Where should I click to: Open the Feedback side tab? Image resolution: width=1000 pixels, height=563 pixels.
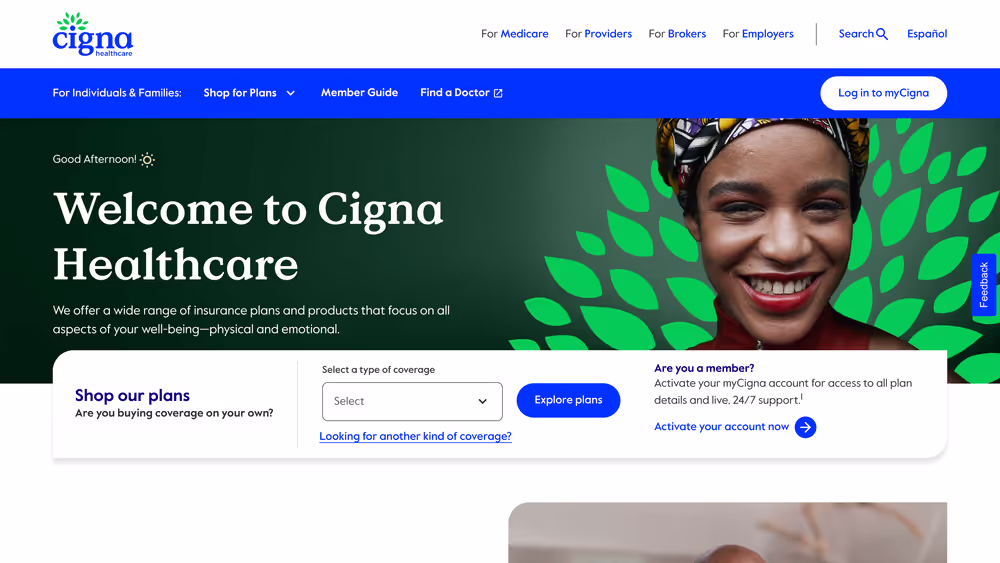point(983,284)
